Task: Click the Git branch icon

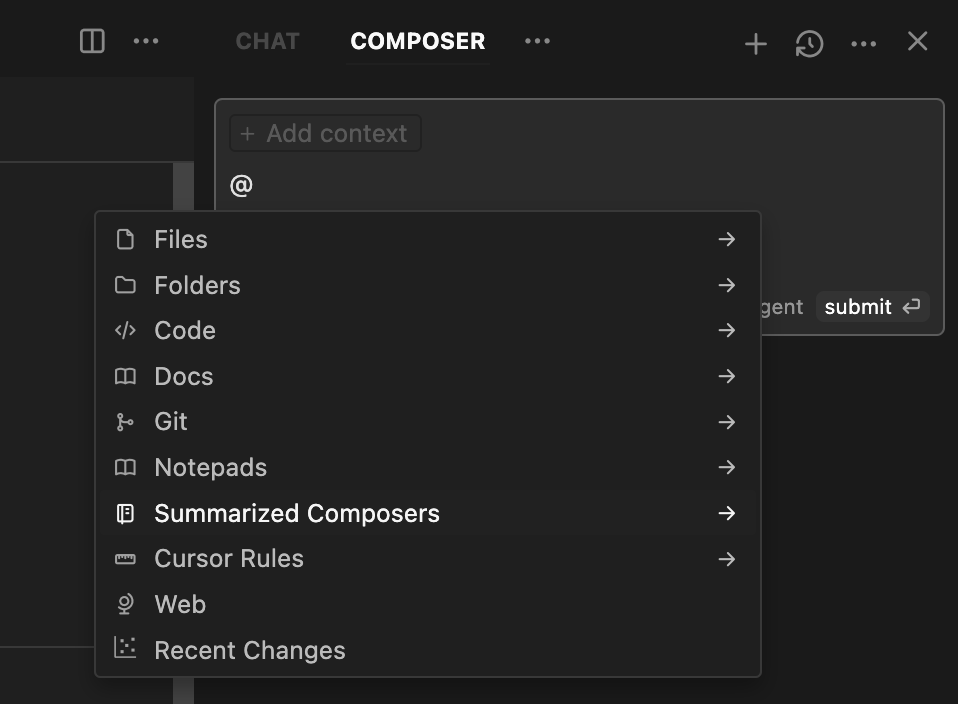Action: point(125,422)
